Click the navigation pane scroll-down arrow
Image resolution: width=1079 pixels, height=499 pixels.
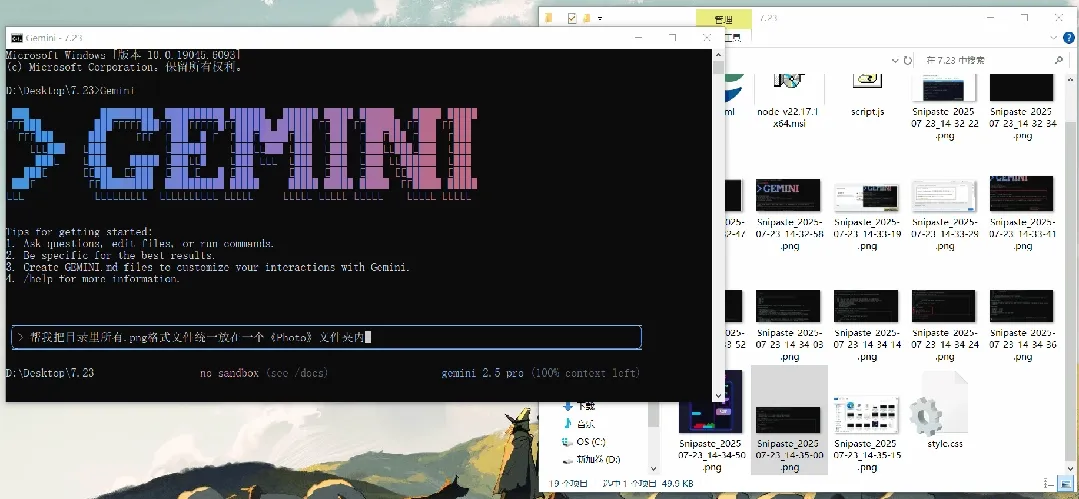coord(653,467)
